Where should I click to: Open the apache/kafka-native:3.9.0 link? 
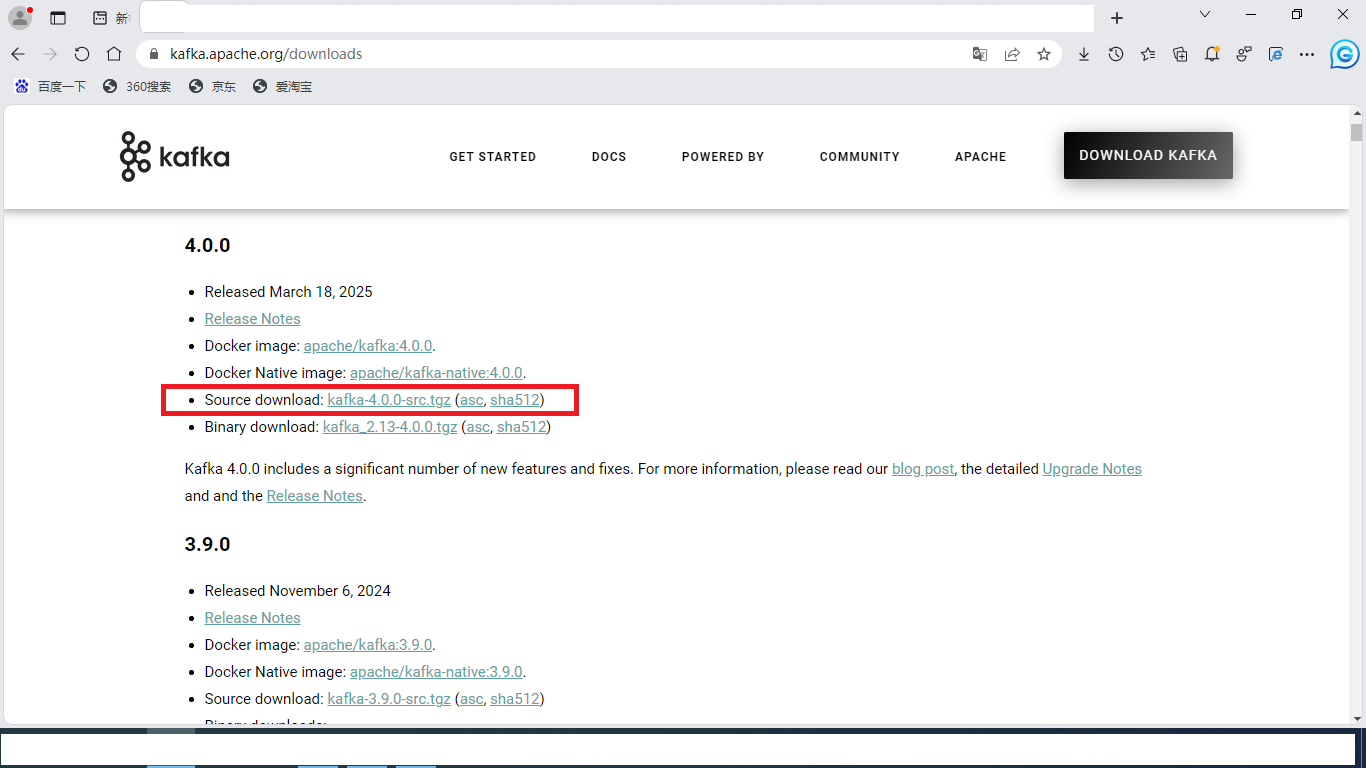436,672
